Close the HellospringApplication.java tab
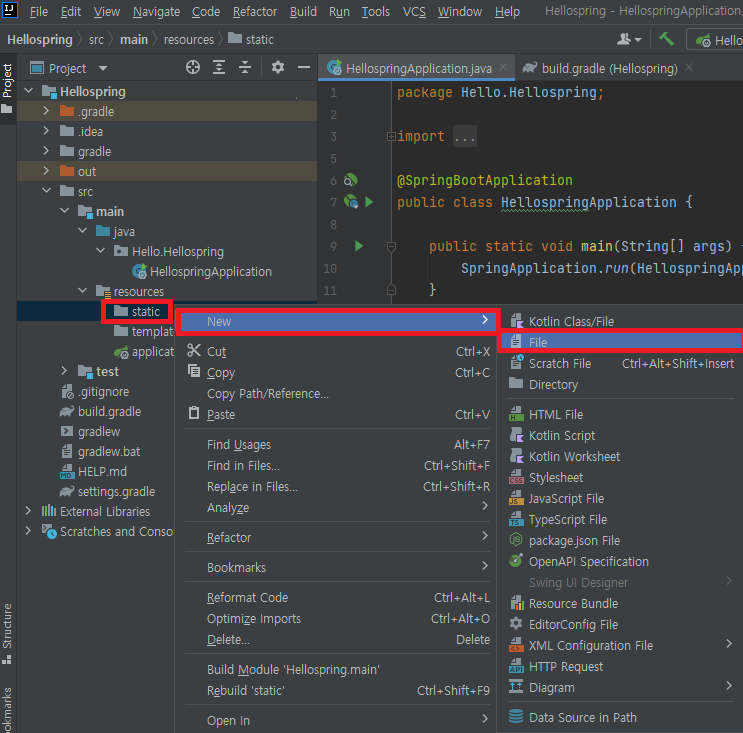The image size is (743, 733). (x=503, y=67)
